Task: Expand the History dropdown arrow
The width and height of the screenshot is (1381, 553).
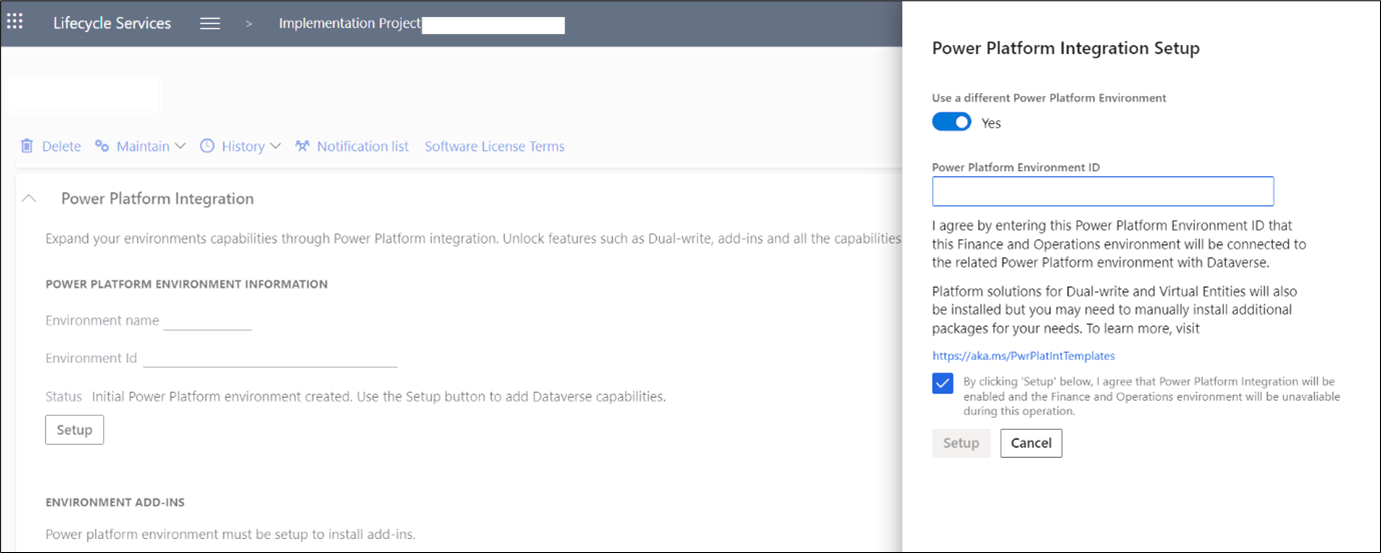Action: click(x=275, y=146)
